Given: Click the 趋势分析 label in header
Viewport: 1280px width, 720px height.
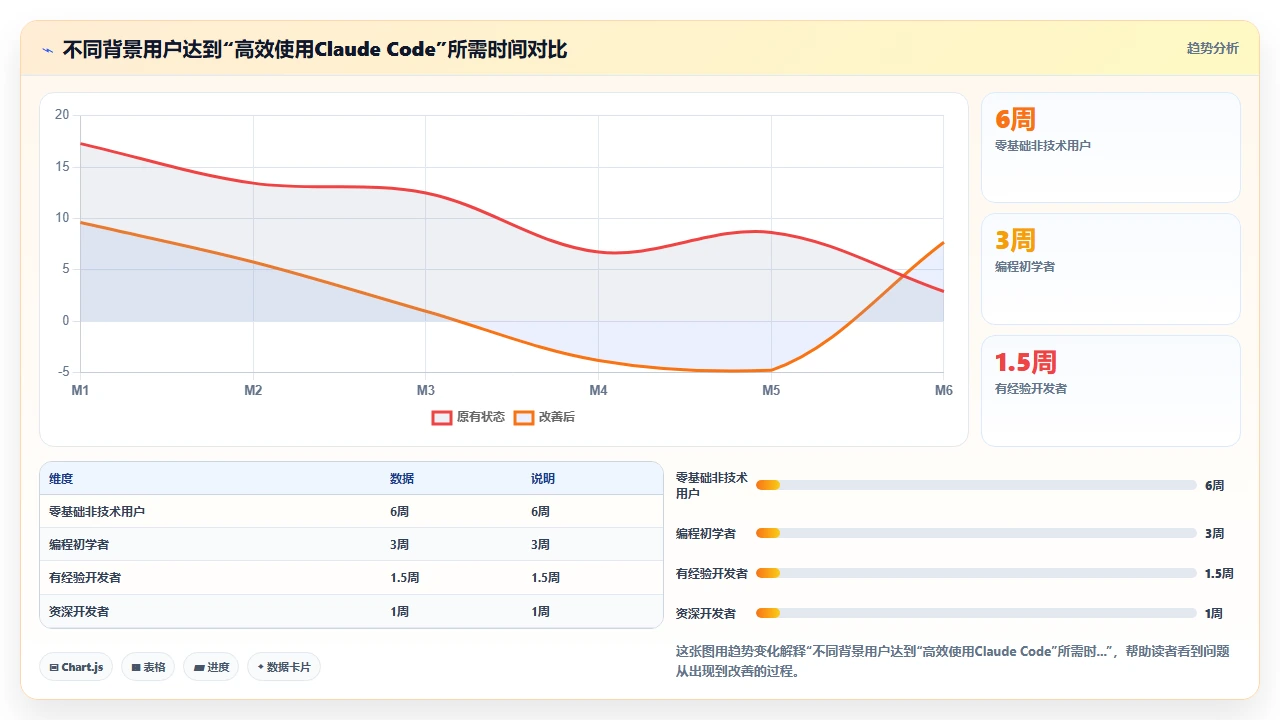Looking at the screenshot, I should tap(1212, 48).
